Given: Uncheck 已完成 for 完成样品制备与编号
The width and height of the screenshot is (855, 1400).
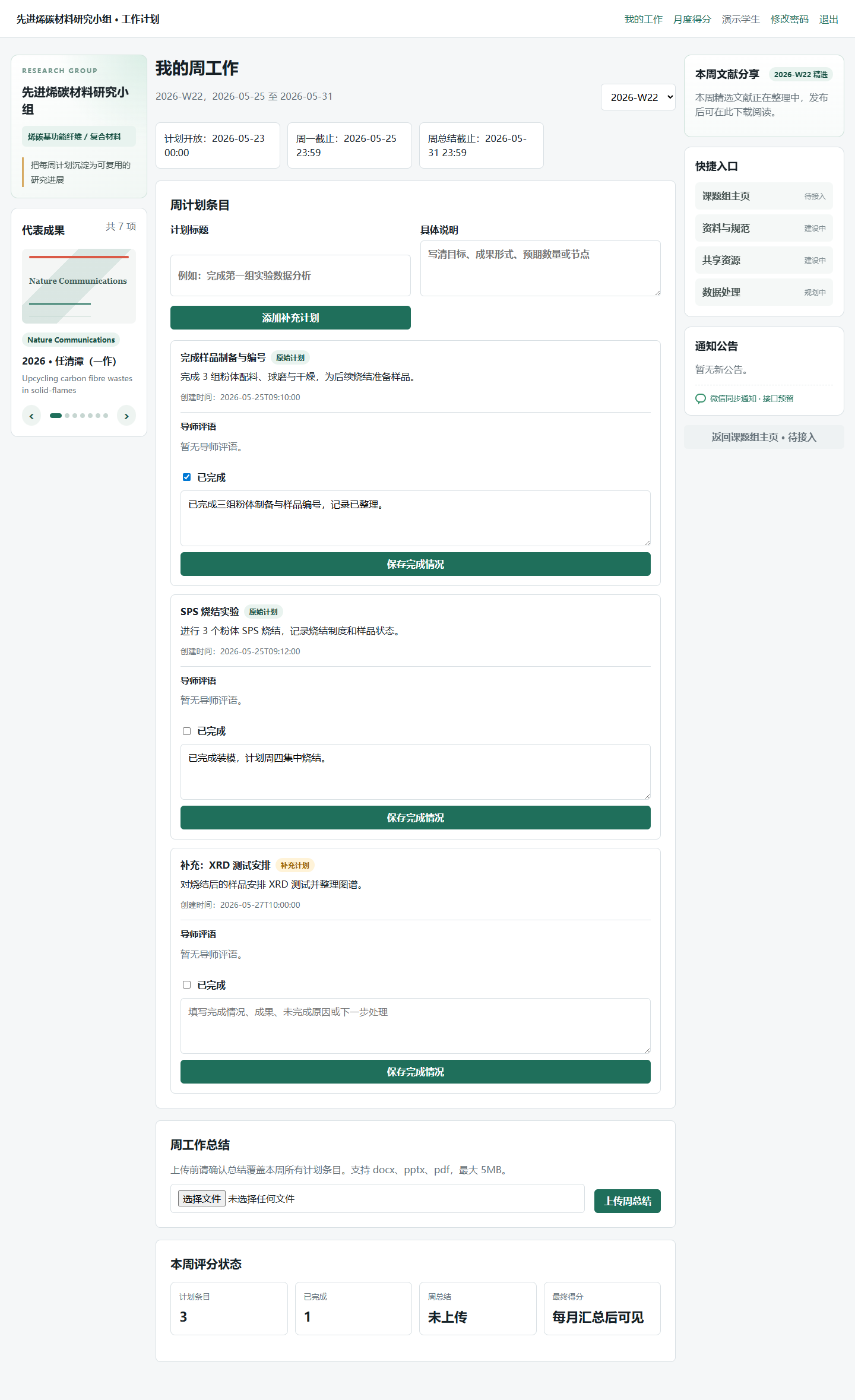Looking at the screenshot, I should coord(187,477).
